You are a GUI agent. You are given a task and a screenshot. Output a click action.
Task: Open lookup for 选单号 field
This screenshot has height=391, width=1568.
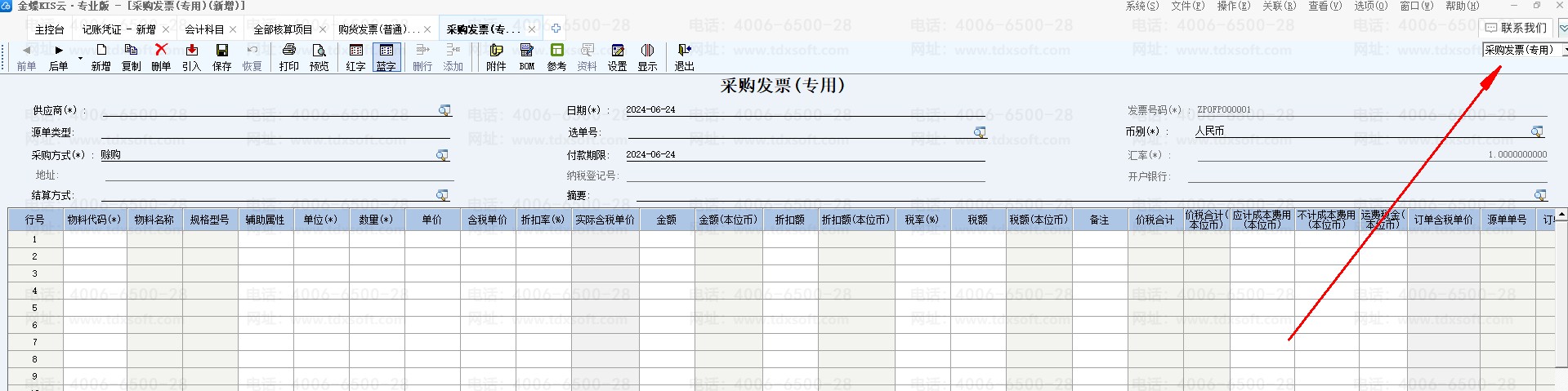coord(979,131)
